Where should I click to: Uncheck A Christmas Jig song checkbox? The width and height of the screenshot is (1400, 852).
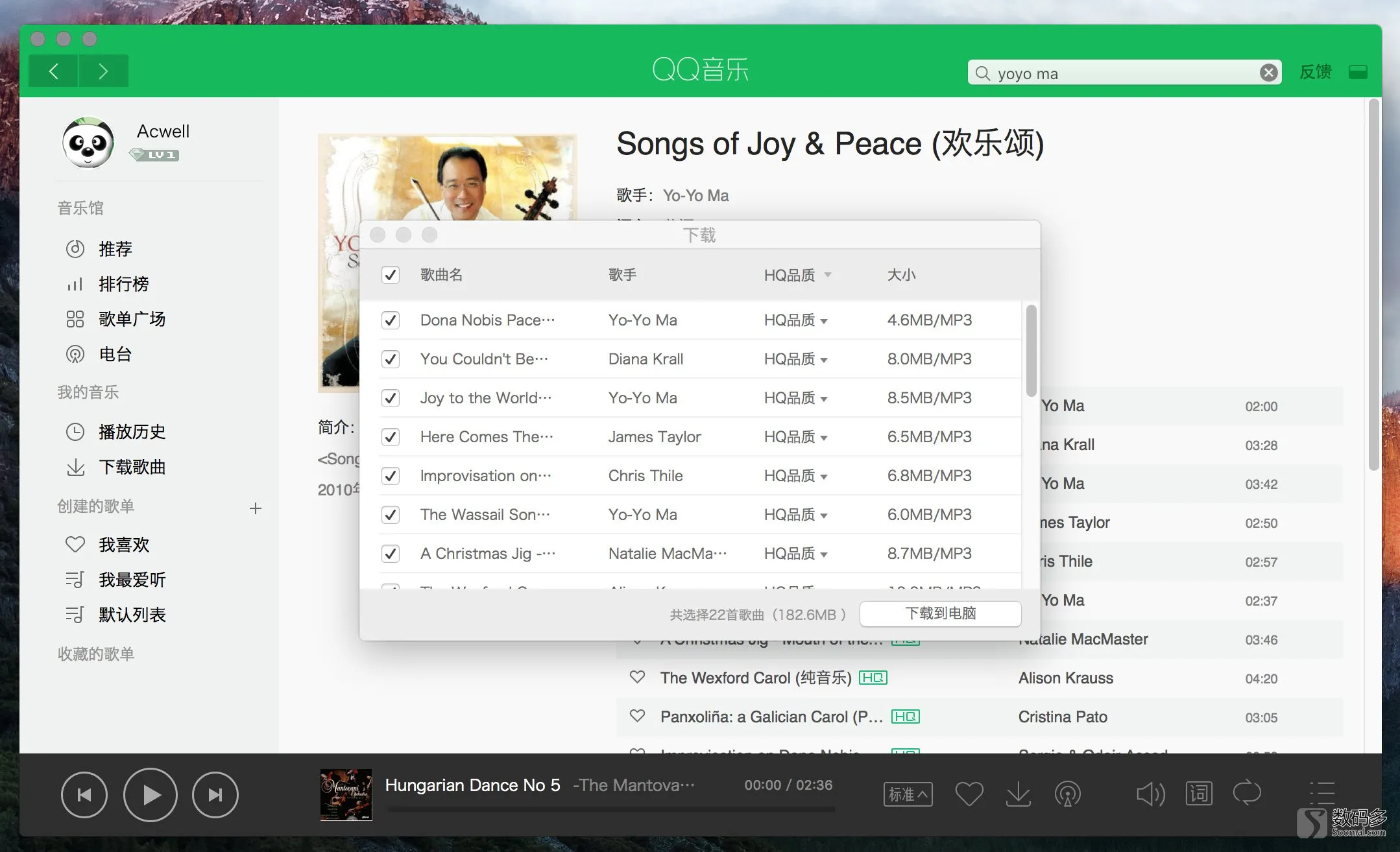[x=391, y=554]
